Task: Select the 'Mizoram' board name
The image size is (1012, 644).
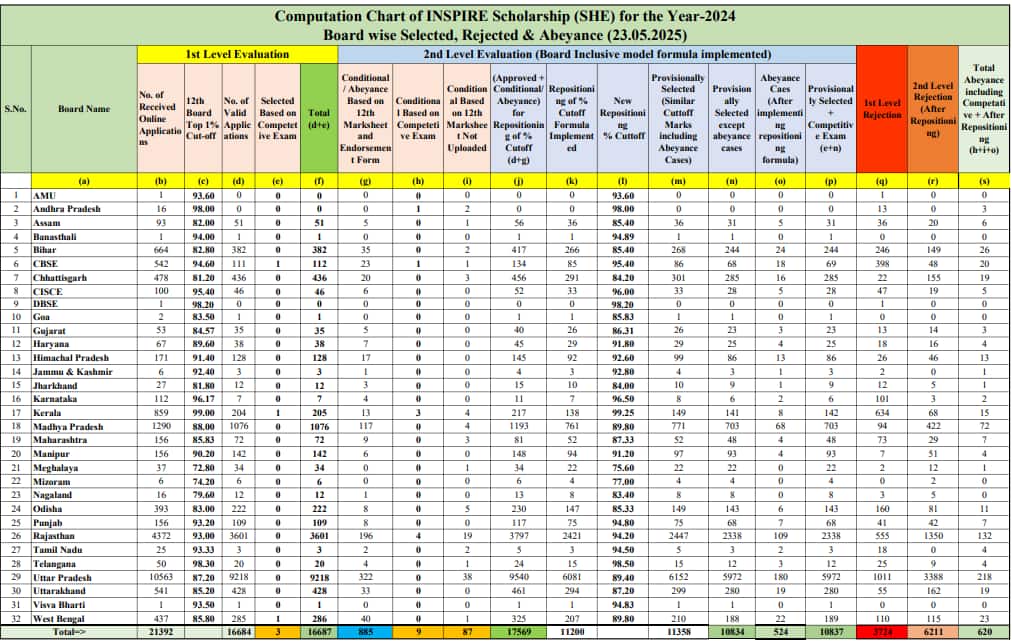Action: pos(52,481)
